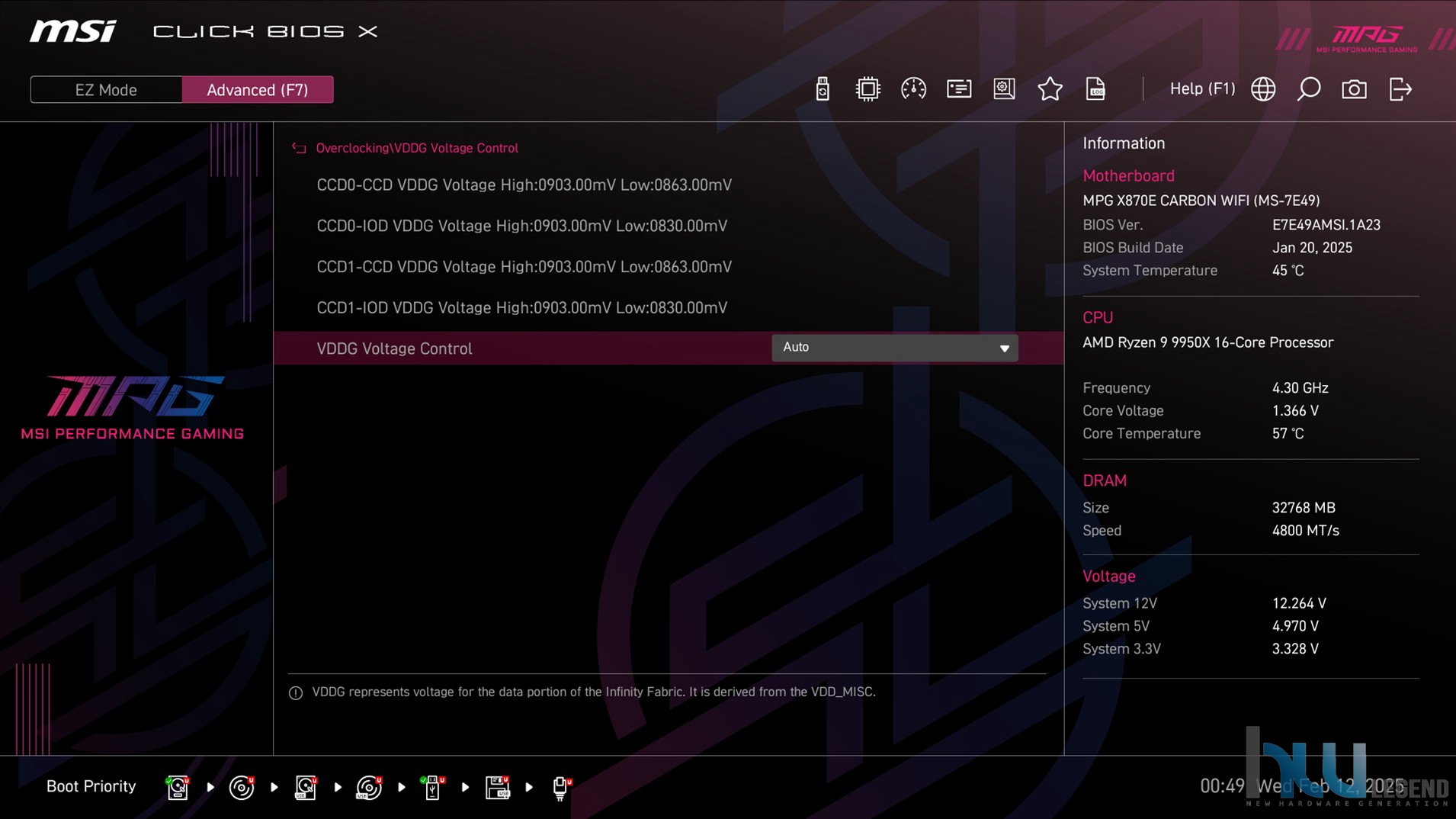Open the CPU chip settings icon
The height and width of the screenshot is (819, 1456).
pyautogui.click(x=868, y=89)
